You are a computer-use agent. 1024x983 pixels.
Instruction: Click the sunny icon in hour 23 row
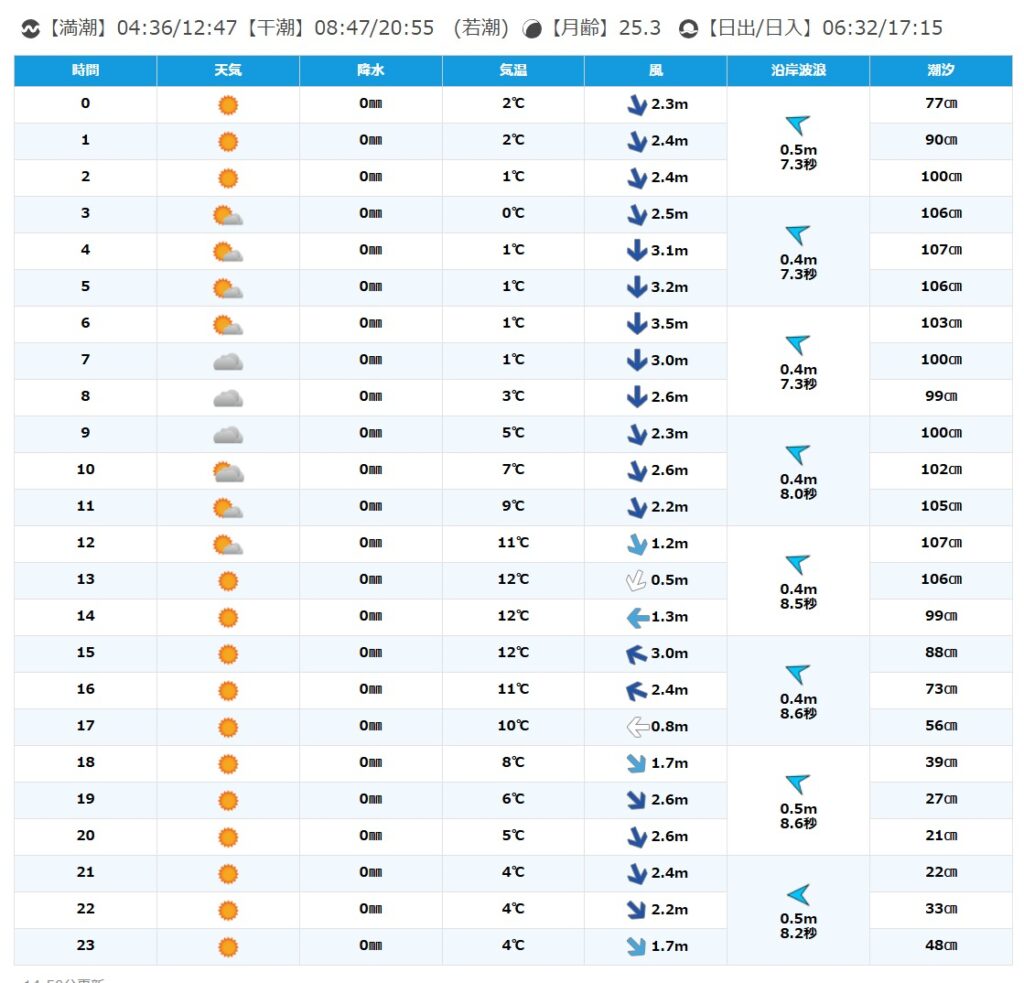[228, 947]
